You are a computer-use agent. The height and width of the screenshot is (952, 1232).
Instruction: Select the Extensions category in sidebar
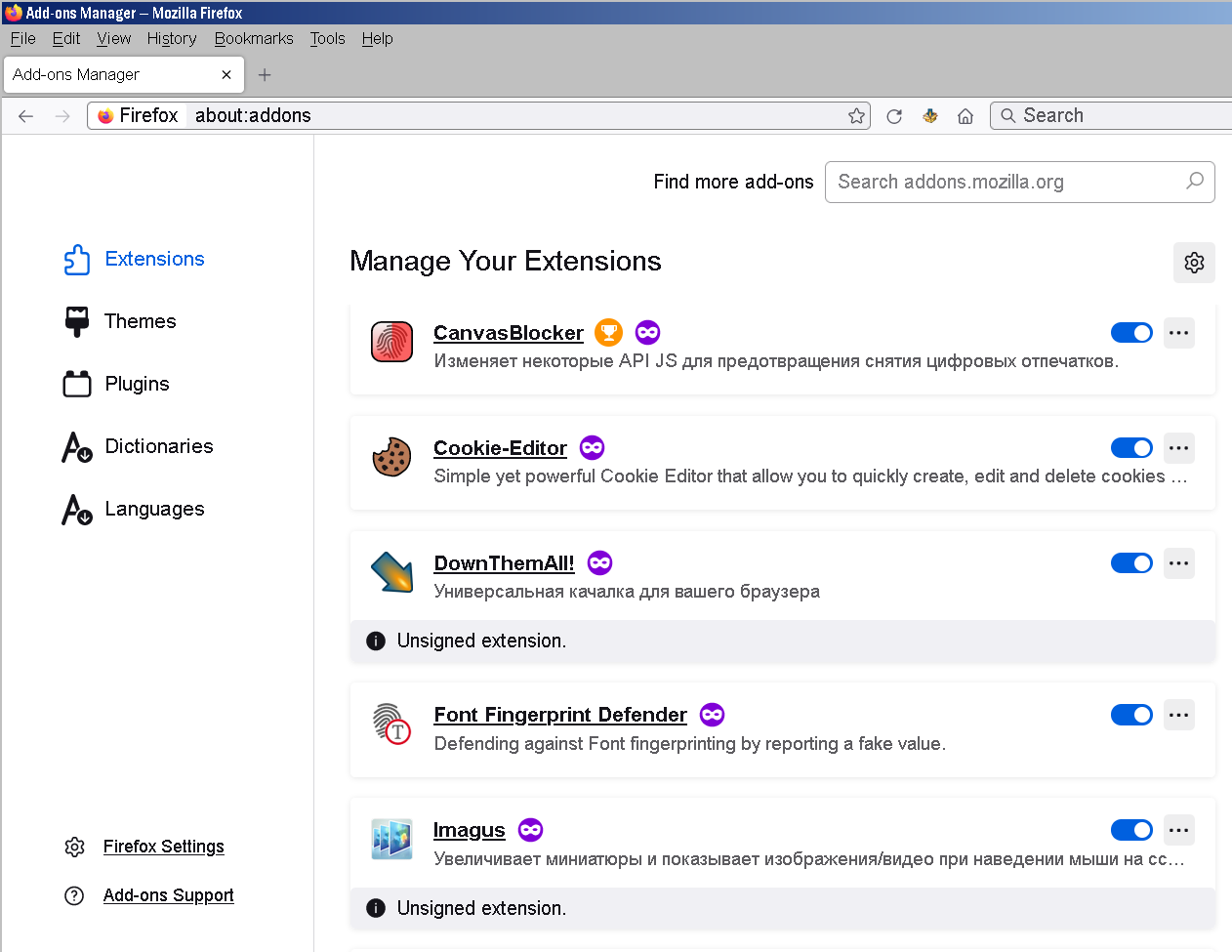click(134, 259)
